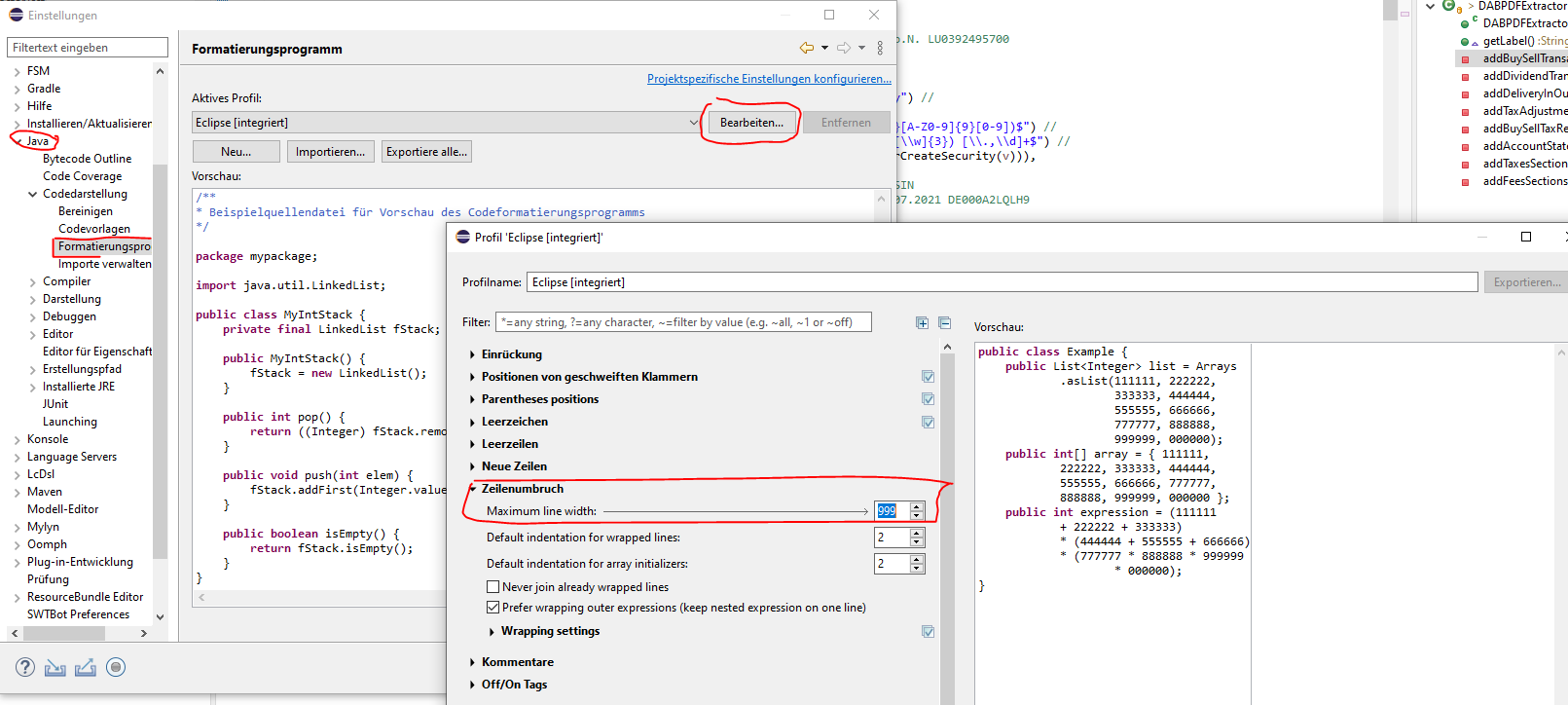Click the help question mark icon
The image size is (1568, 705).
click(x=25, y=667)
